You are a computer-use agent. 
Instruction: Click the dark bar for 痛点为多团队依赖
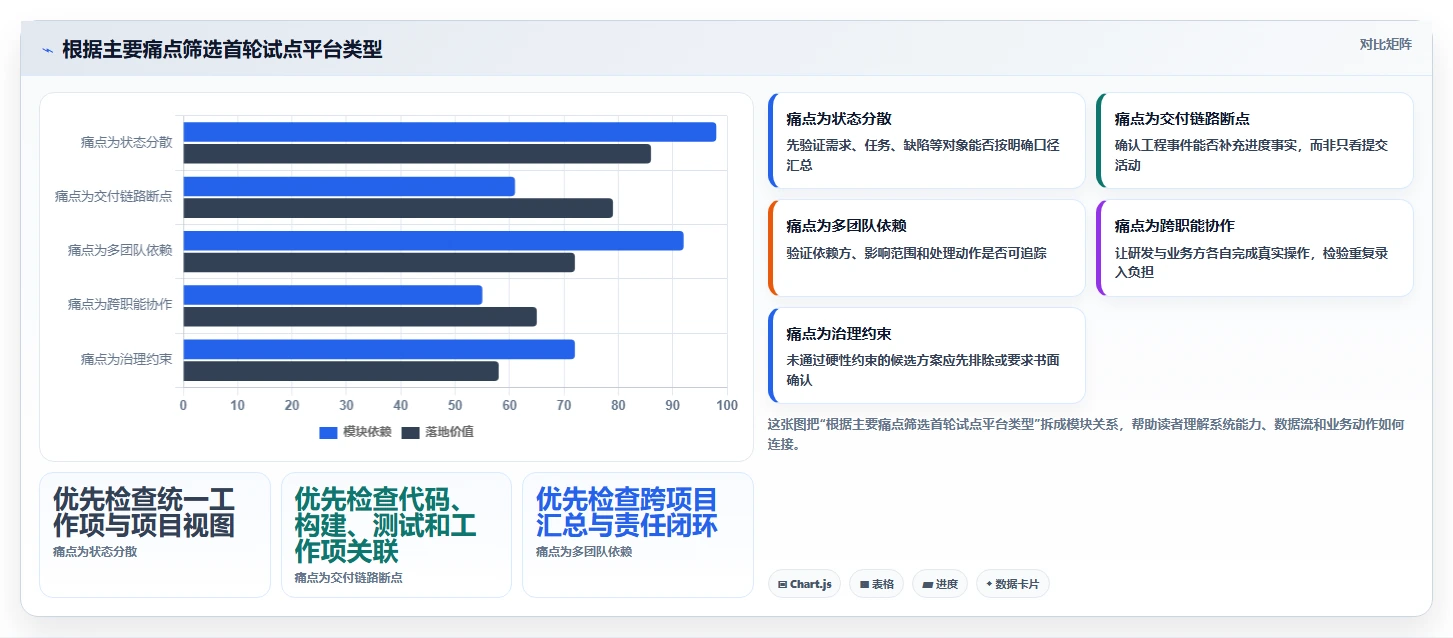(x=379, y=262)
